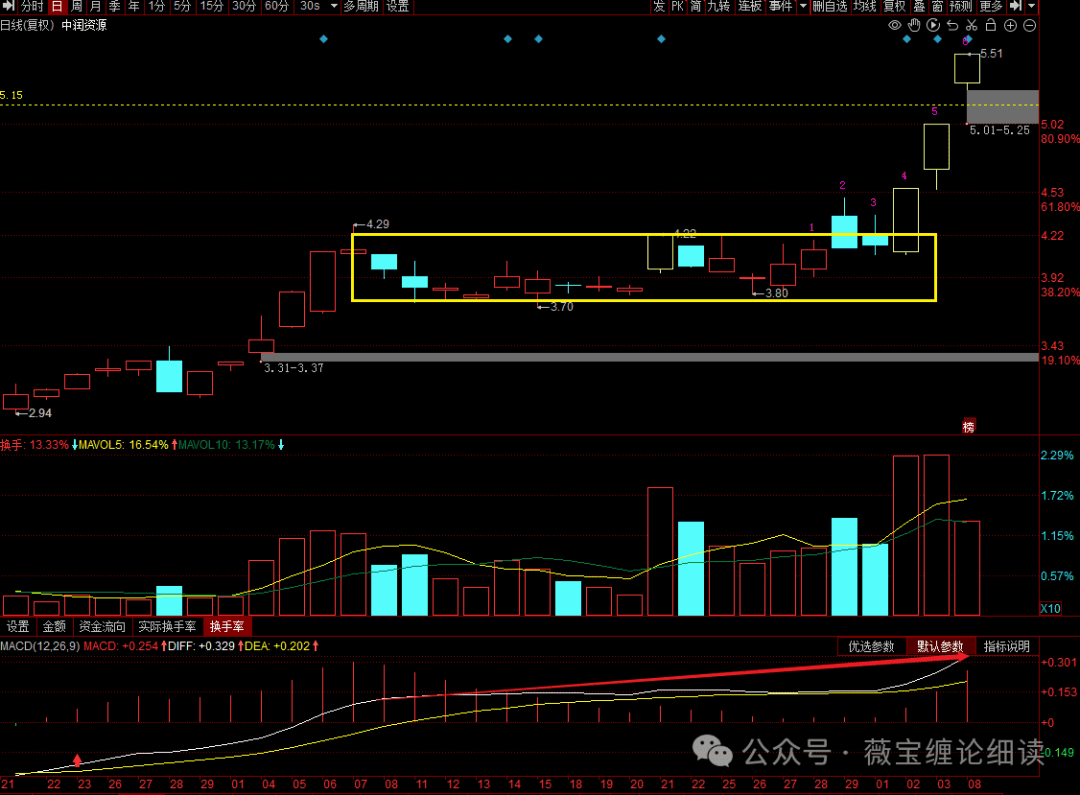Image resolution: width=1080 pixels, height=795 pixels.
Task: Click 删自选 to remove from watchlist
Action: (830, 6)
